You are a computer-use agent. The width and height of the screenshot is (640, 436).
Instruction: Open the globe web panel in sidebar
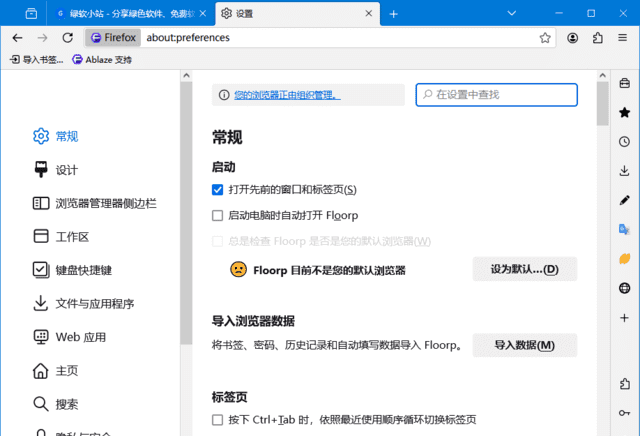click(x=624, y=288)
